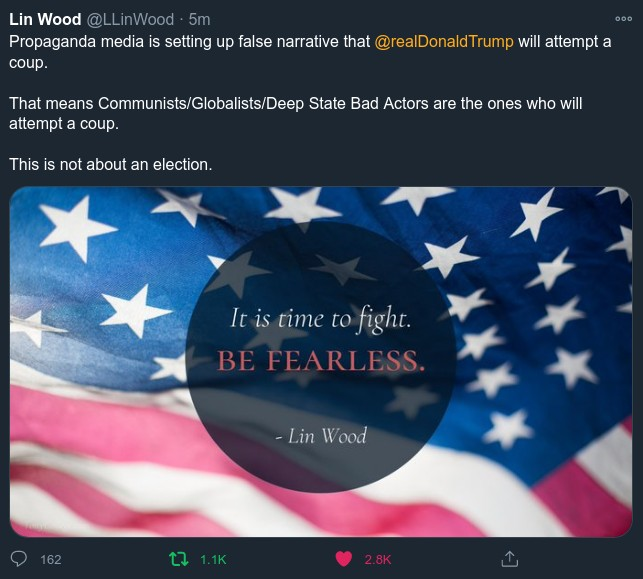
Task: Click the @LLinWood handle
Action: [x=130, y=20]
